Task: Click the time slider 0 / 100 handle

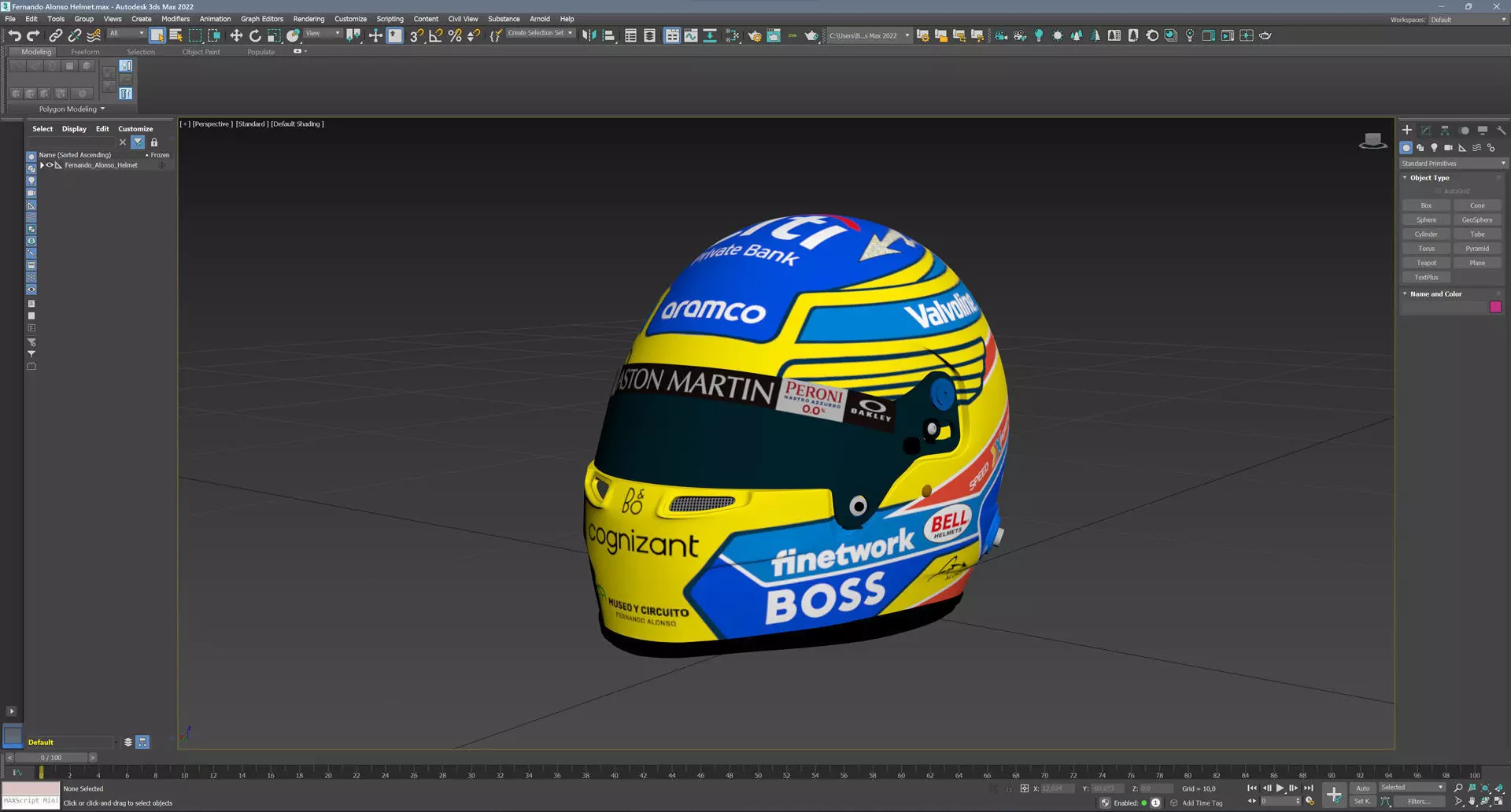Action: (51, 758)
